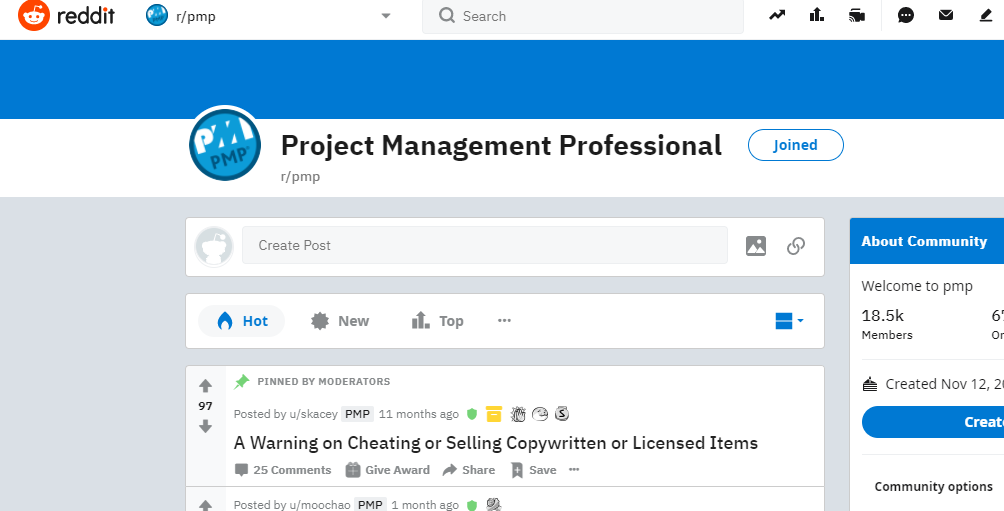Create a link post with the chain icon
Image resolution: width=1004 pixels, height=511 pixels.
[x=796, y=246]
